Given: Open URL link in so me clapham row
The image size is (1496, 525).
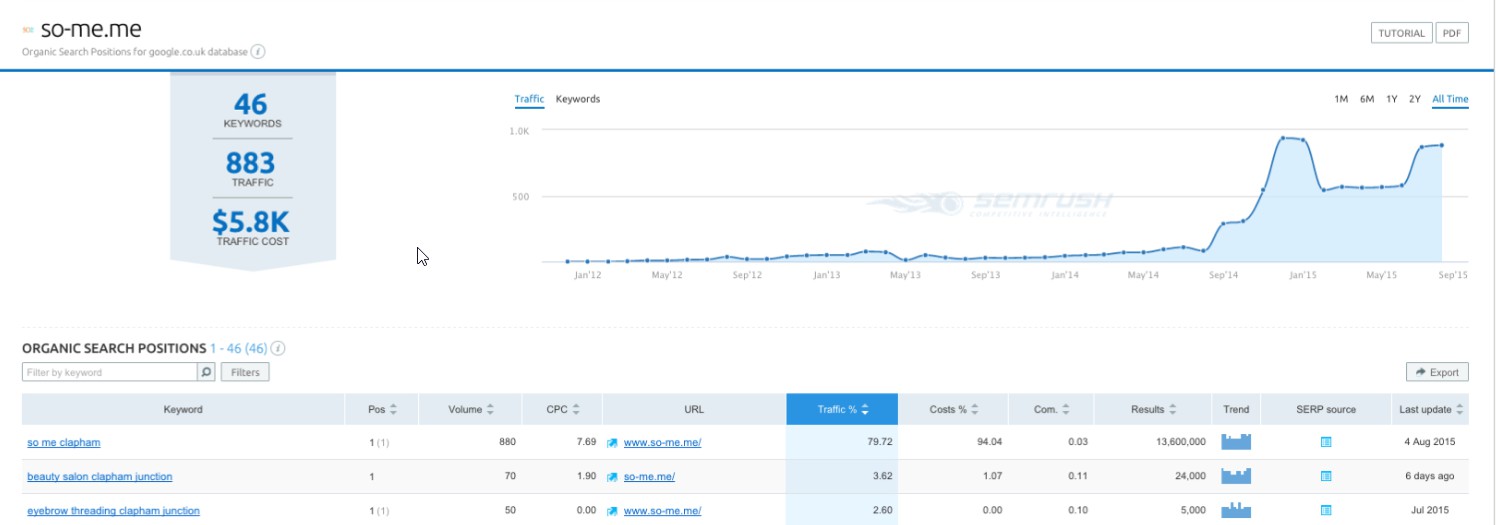Looking at the screenshot, I should click(x=662, y=442).
